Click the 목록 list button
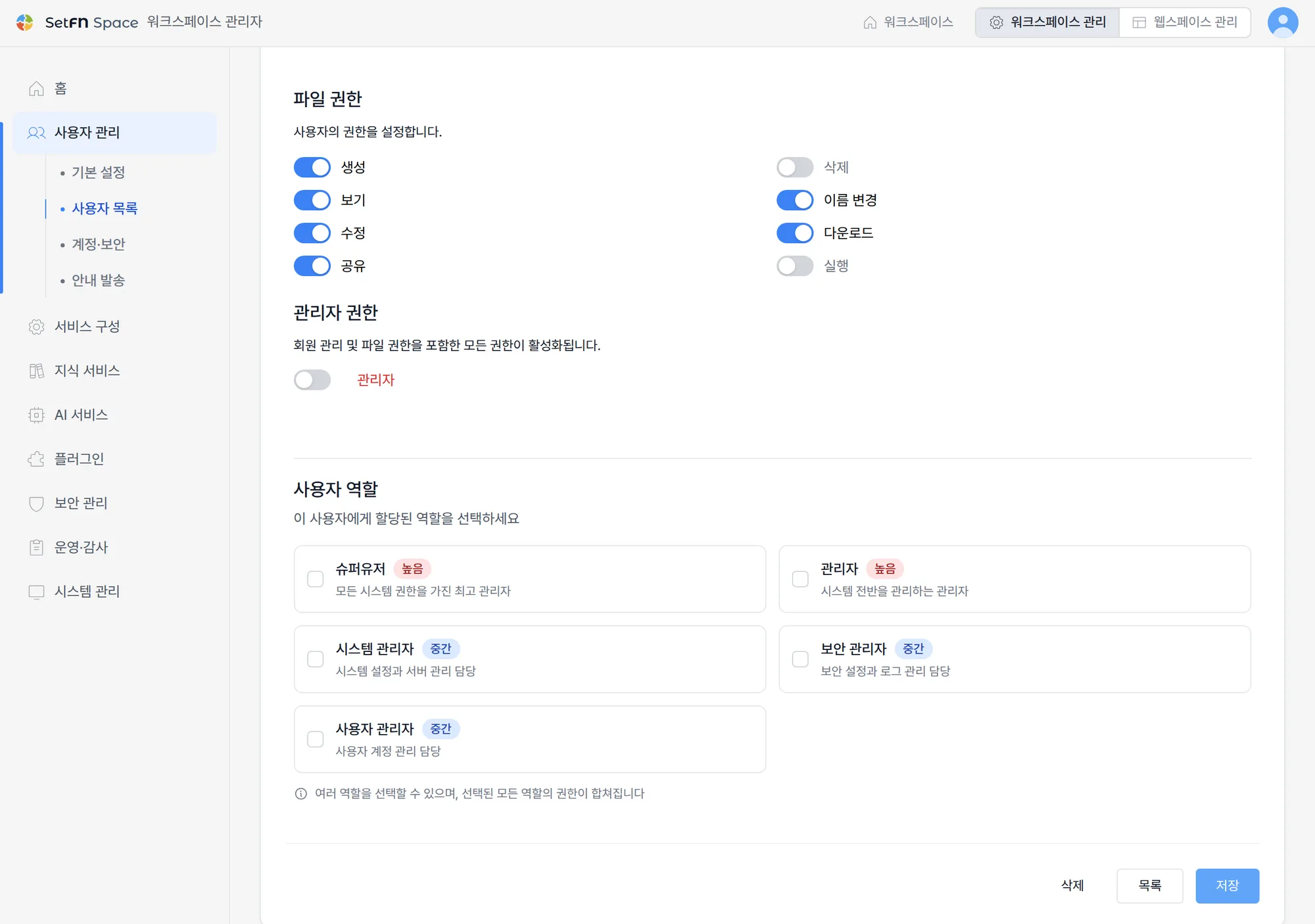The image size is (1315, 924). pyautogui.click(x=1149, y=886)
